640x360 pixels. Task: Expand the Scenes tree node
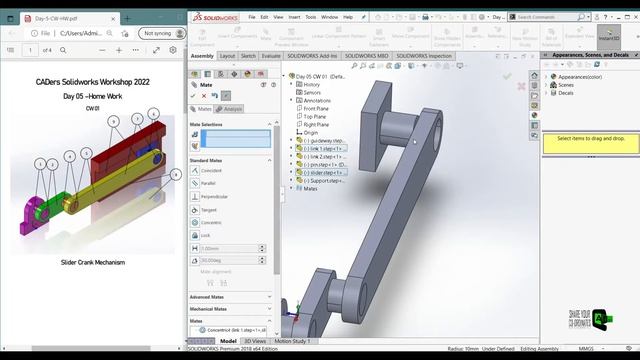[x=546, y=85]
